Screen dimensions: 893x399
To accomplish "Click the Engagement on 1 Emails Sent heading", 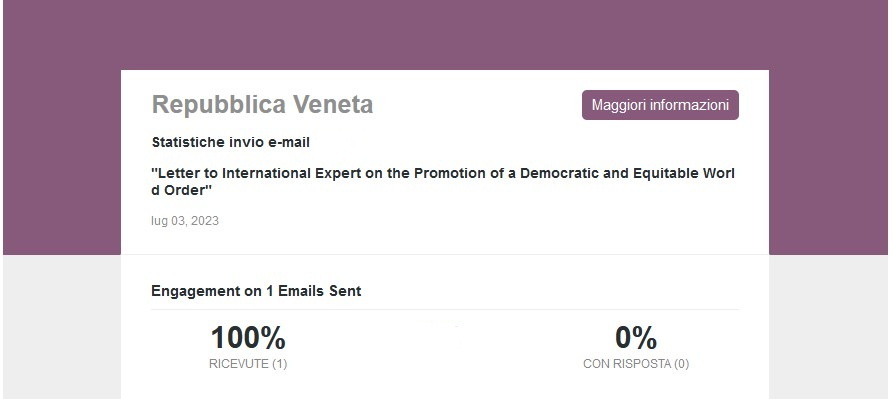I will coord(256,291).
